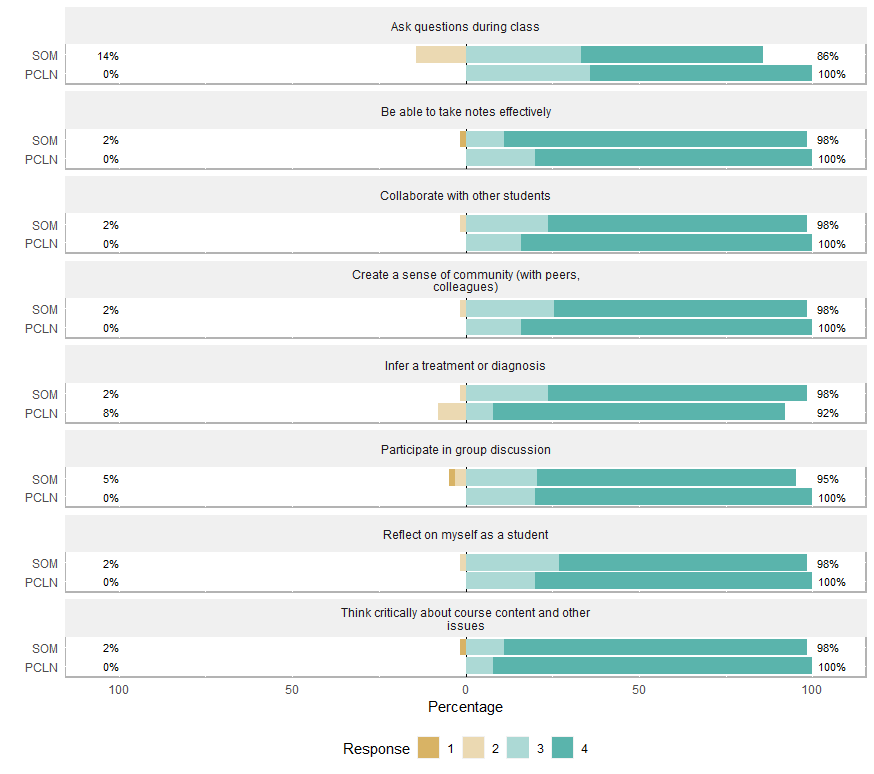This screenshot has height=774, width=874.
Task: Click the "Ask questions during class" panel title
Action: pyautogui.click(x=465, y=27)
